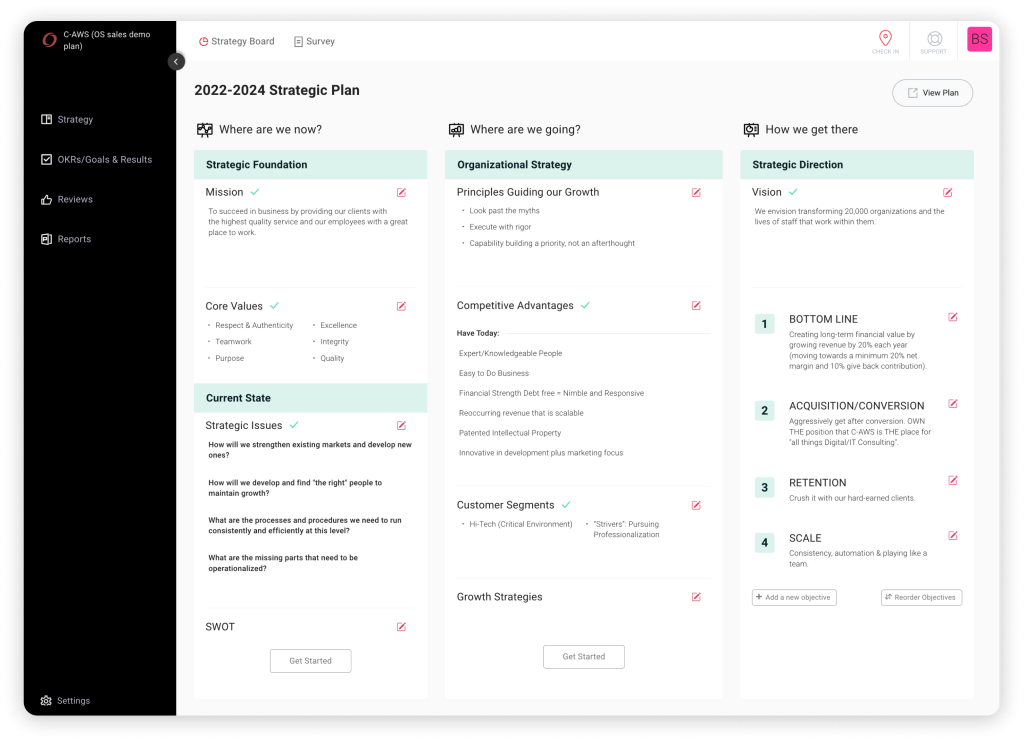Click Reorder Objectives button

921,597
